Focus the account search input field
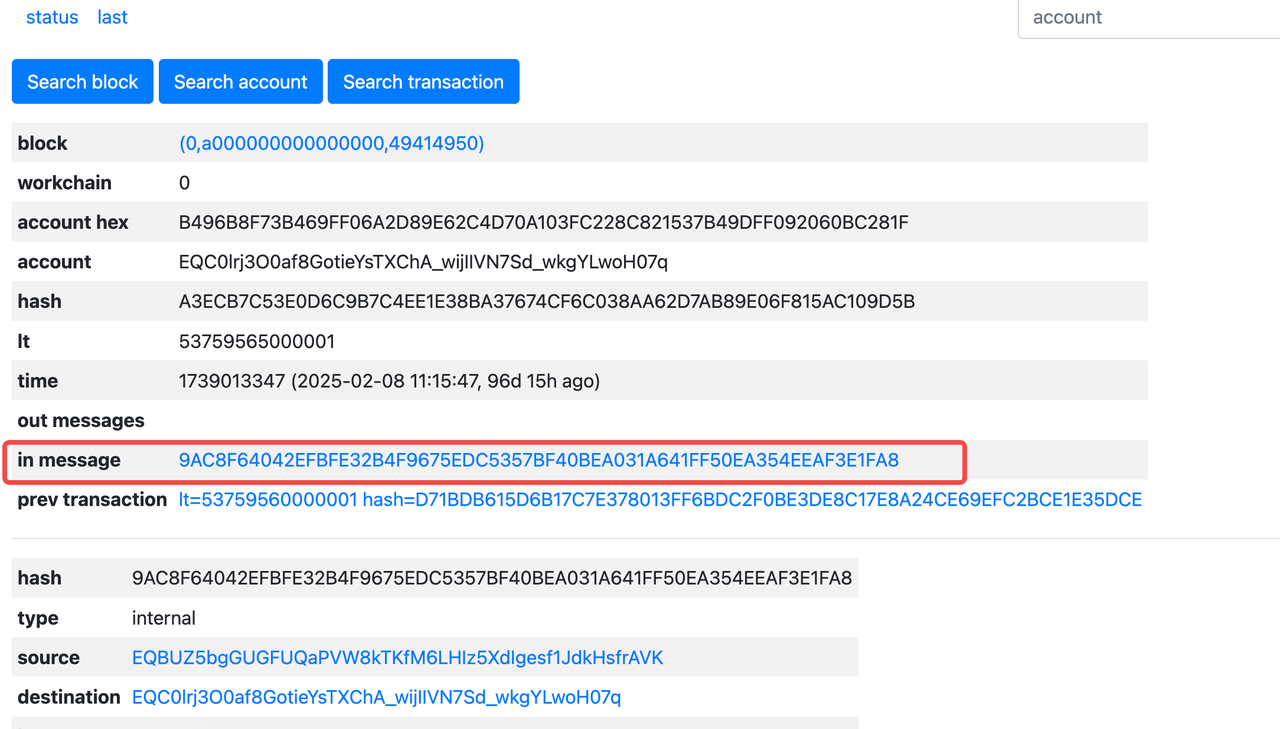Image resolution: width=1280 pixels, height=729 pixels. pos(1148,18)
